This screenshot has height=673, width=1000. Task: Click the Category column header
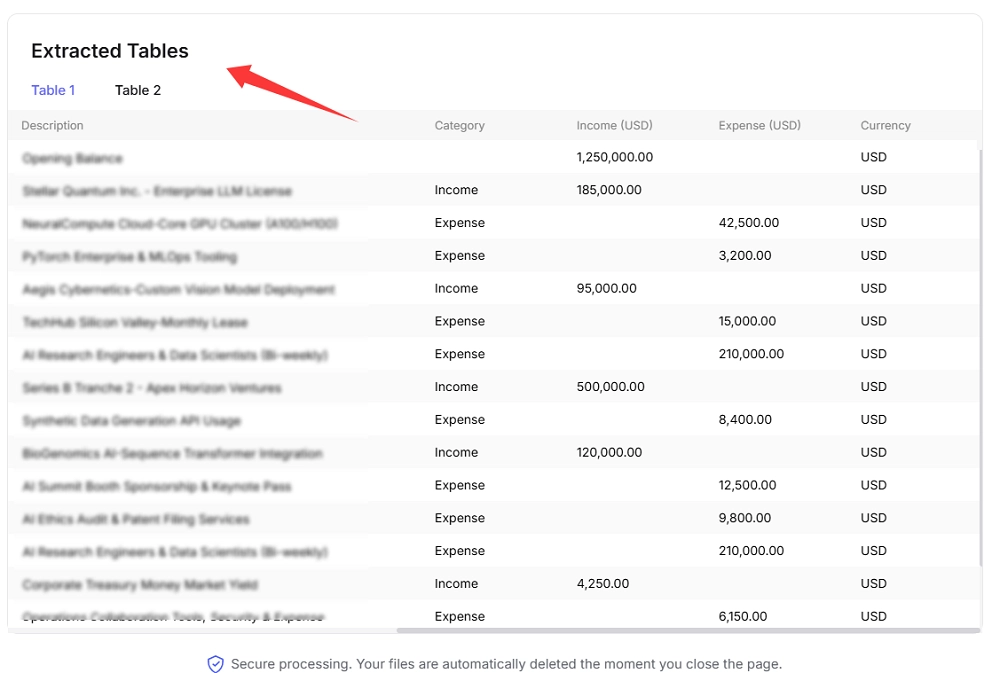tap(459, 125)
